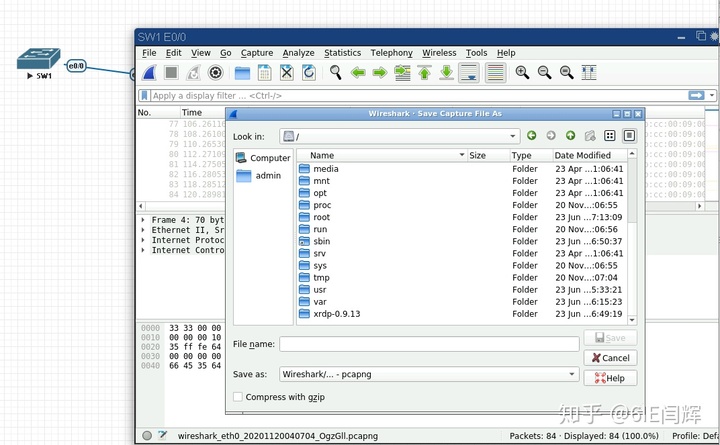720x445 pixels.
Task: Go back to previous packet
Action: (x=358, y=73)
